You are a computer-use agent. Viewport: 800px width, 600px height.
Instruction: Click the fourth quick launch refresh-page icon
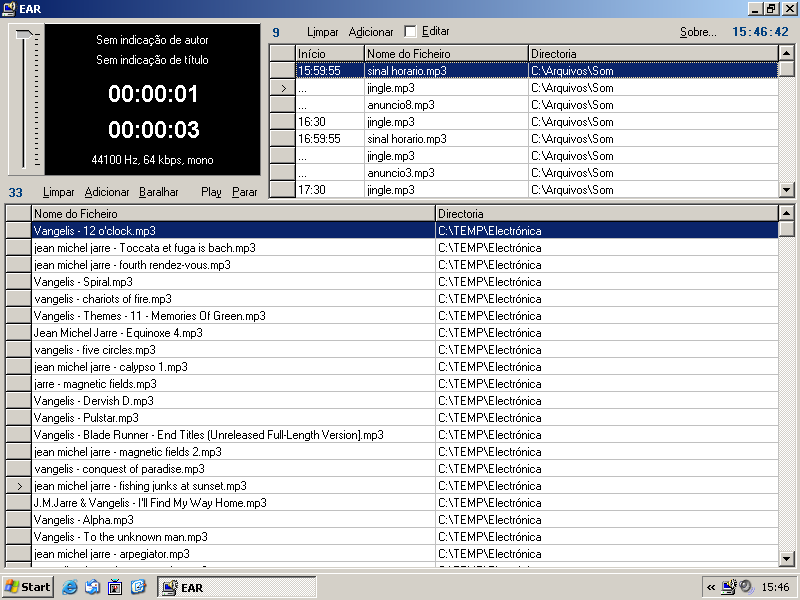tap(138, 587)
